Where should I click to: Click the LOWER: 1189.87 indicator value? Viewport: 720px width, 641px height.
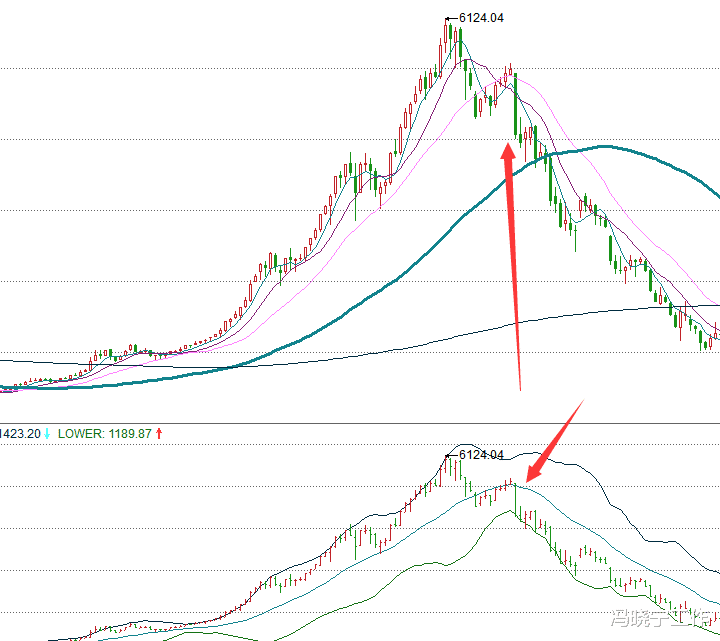click(x=105, y=433)
